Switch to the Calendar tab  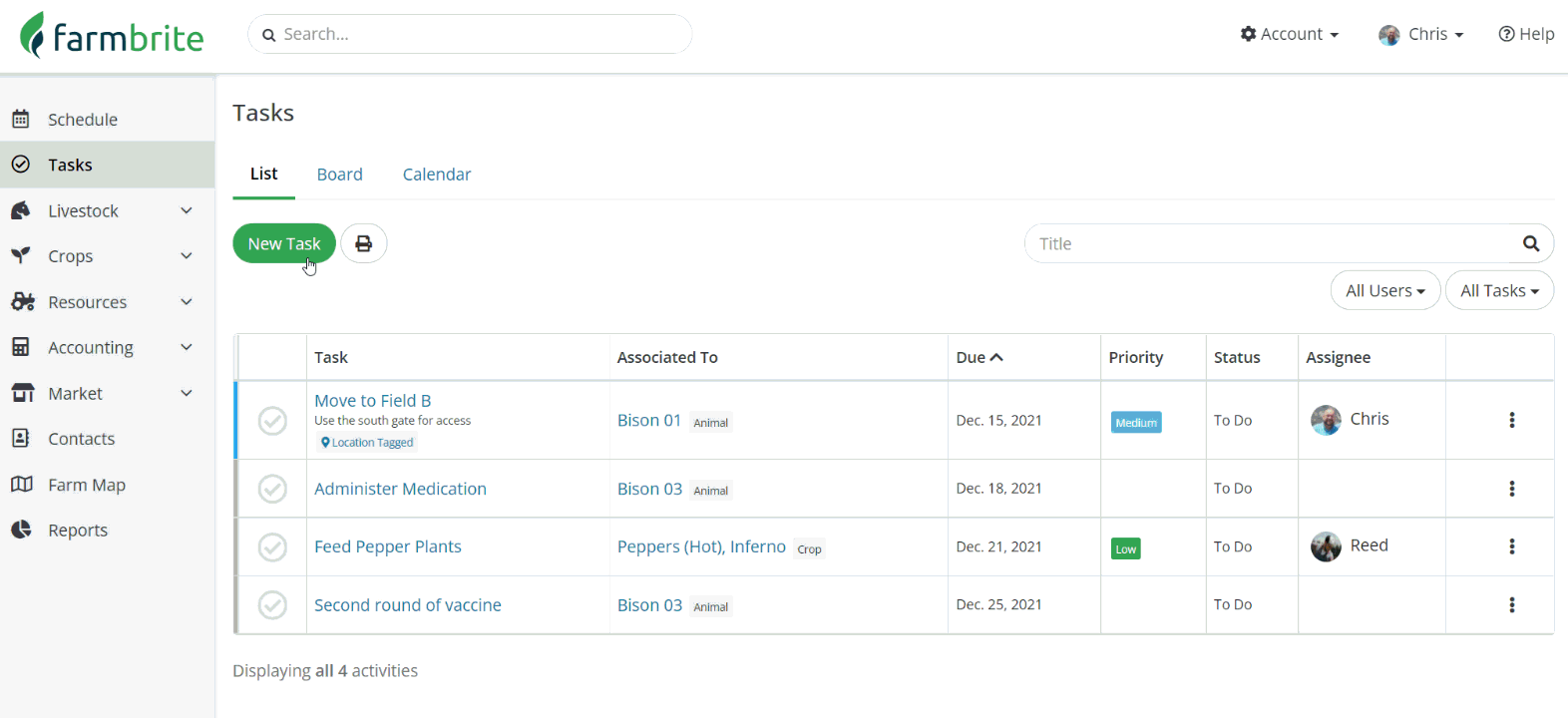point(437,175)
